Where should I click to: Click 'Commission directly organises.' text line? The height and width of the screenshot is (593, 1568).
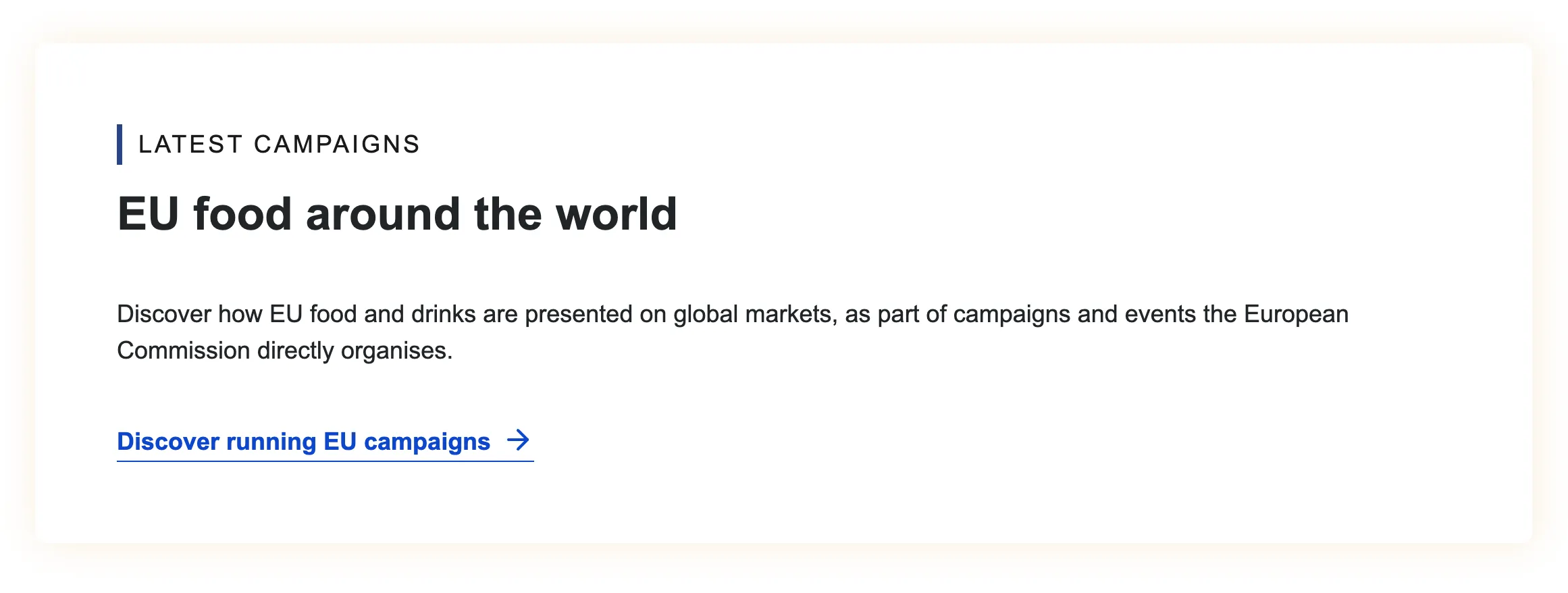284,351
